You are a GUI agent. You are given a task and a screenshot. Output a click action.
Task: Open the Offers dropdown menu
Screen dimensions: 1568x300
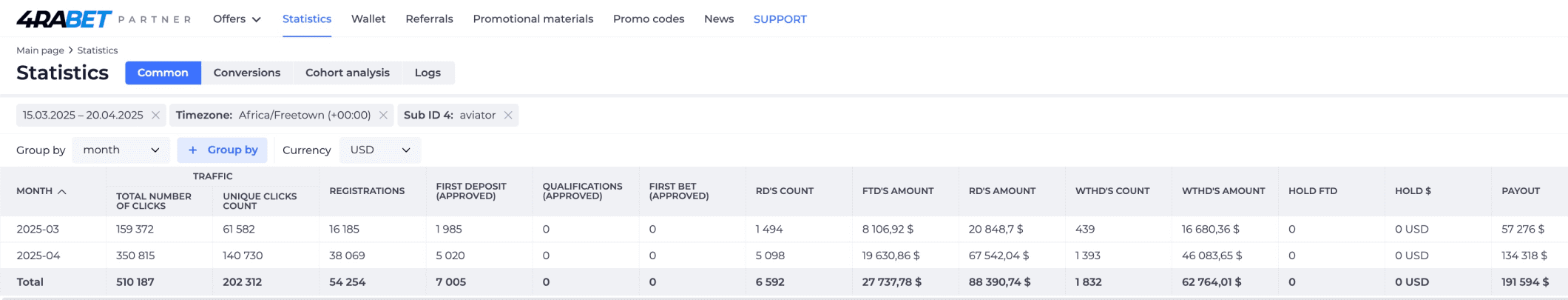coord(237,19)
